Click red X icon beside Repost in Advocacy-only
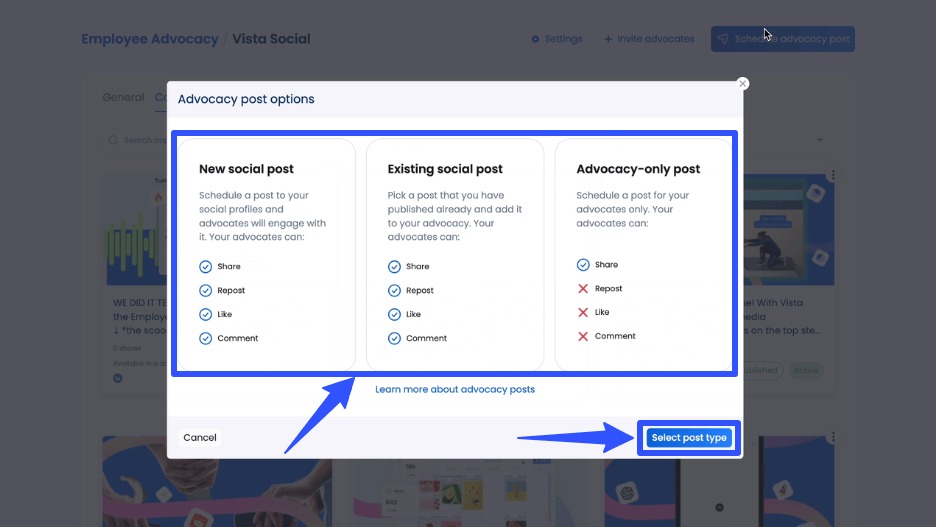The width and height of the screenshot is (936, 527). click(583, 289)
